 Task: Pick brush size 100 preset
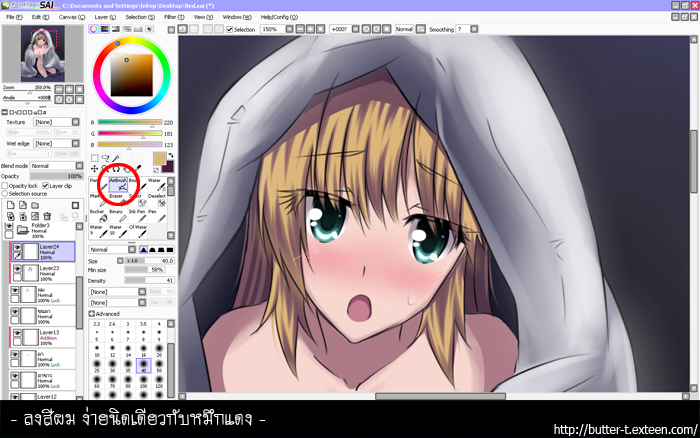(143, 381)
